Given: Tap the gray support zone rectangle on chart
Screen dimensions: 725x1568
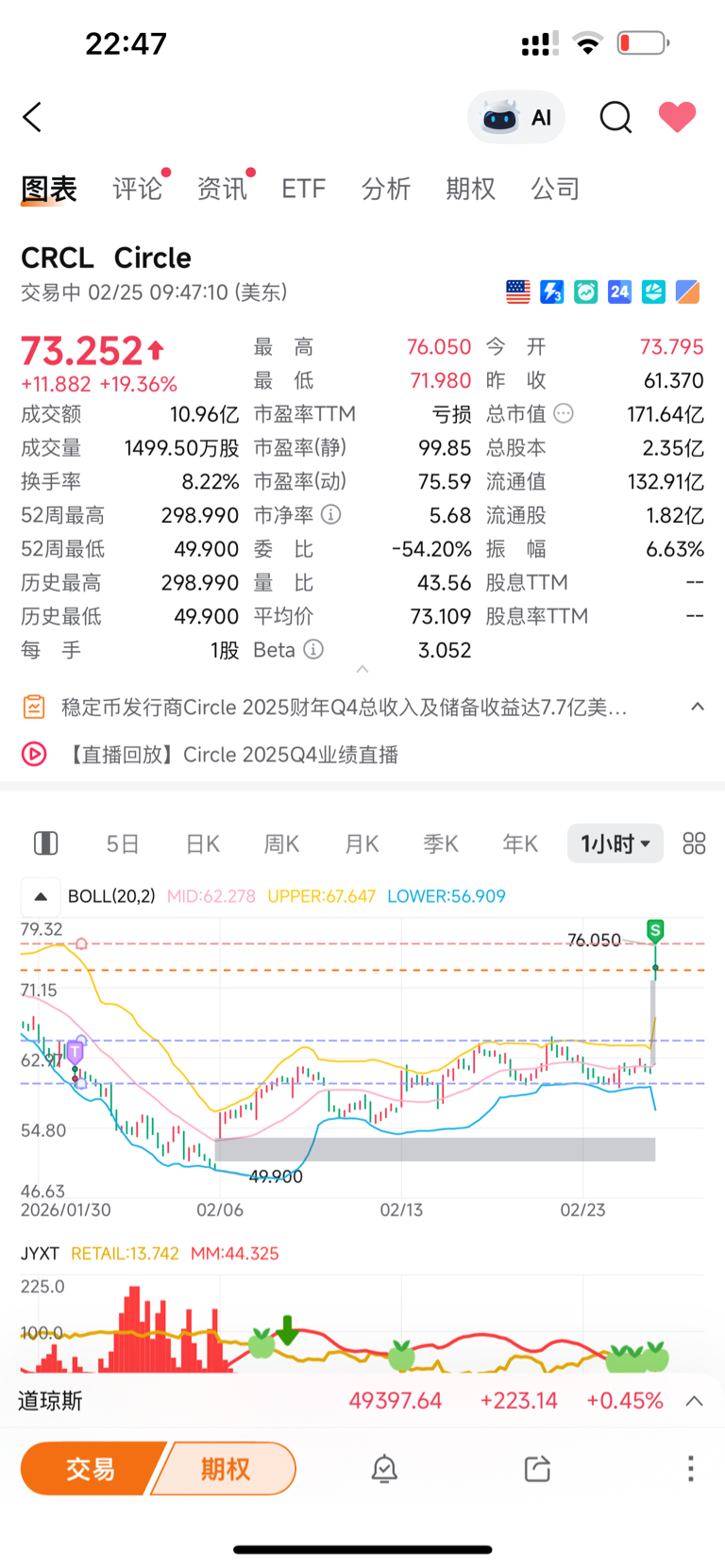Looking at the screenshot, I should pyautogui.click(x=435, y=1149).
